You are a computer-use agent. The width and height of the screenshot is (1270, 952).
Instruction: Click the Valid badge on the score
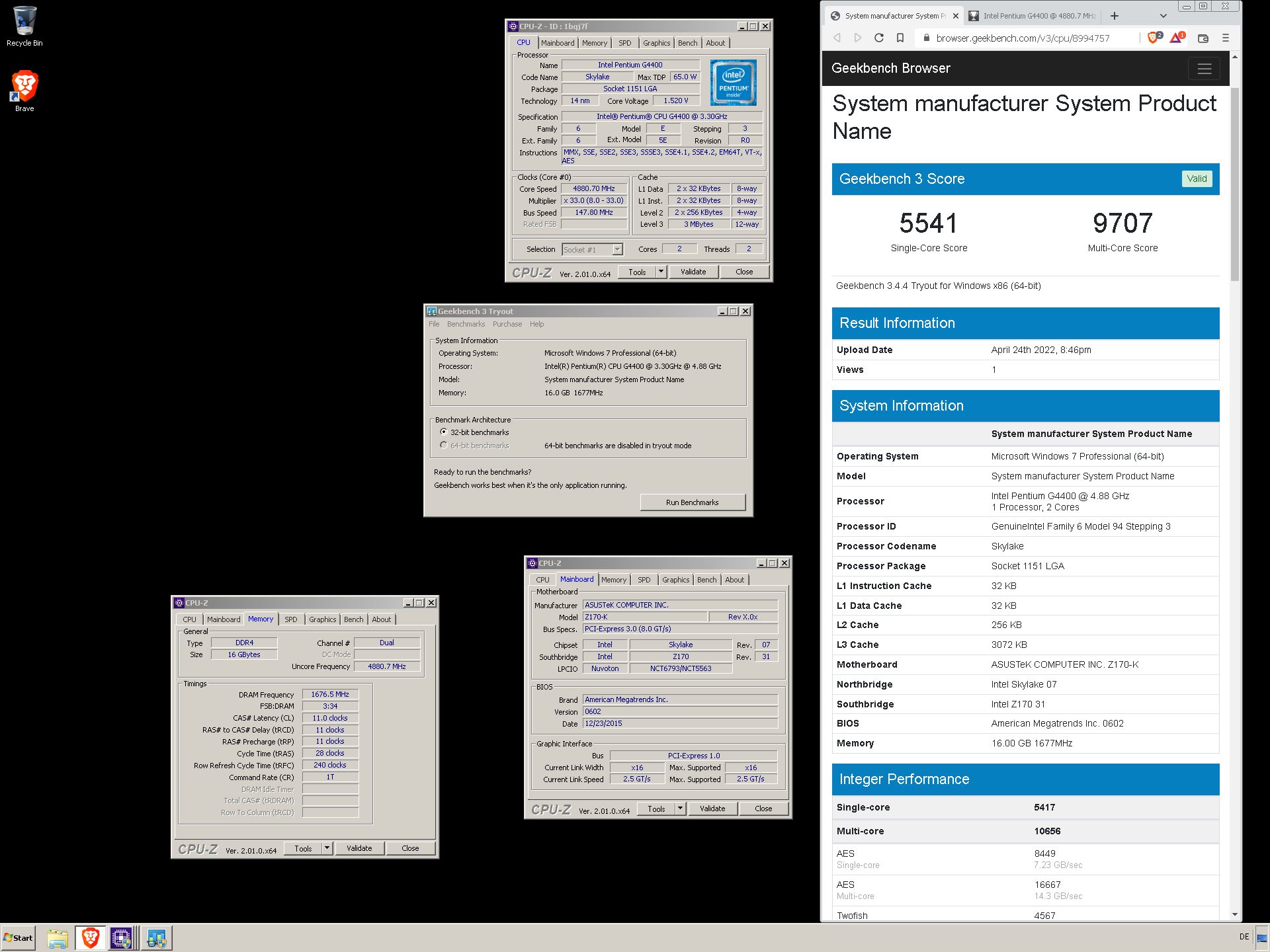pyautogui.click(x=1197, y=178)
